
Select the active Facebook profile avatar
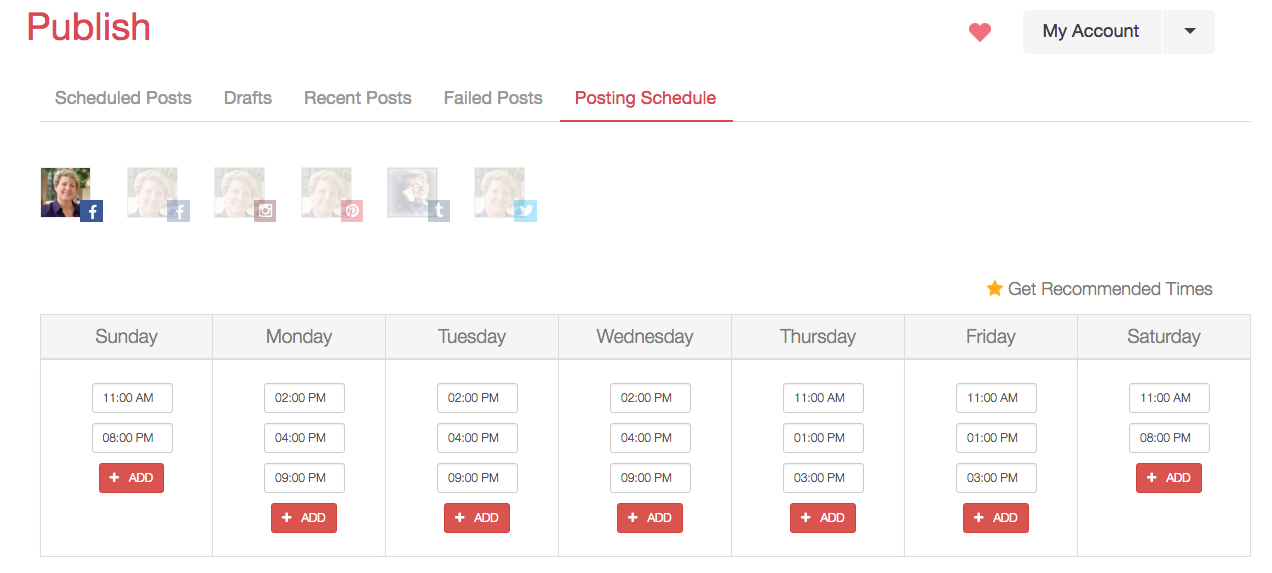[x=72, y=194]
